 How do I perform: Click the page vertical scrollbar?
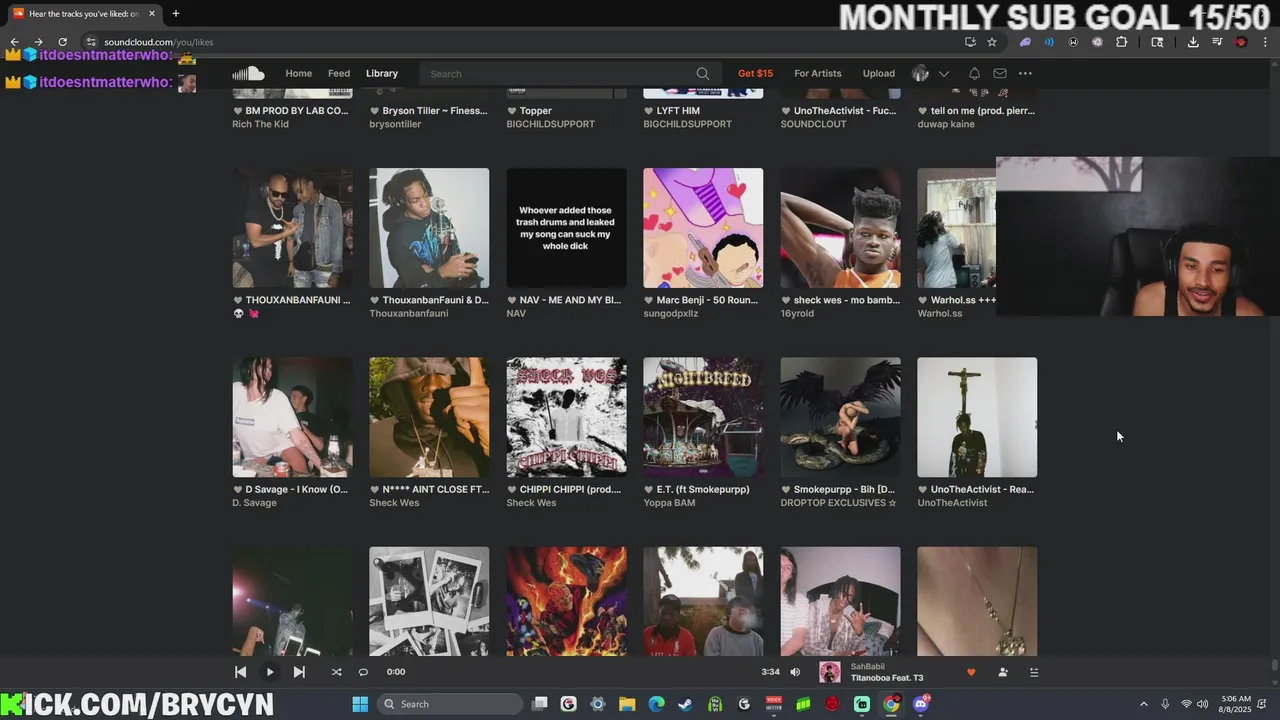point(1274,665)
